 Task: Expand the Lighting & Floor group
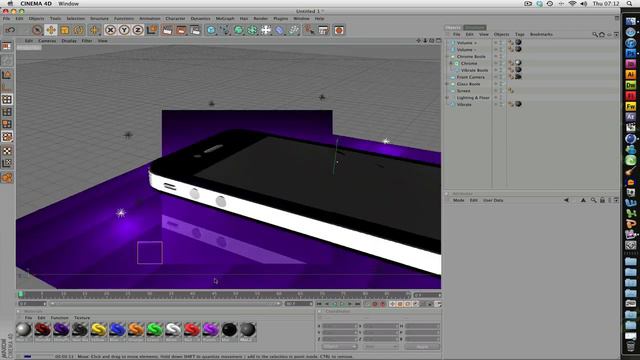pos(447,98)
